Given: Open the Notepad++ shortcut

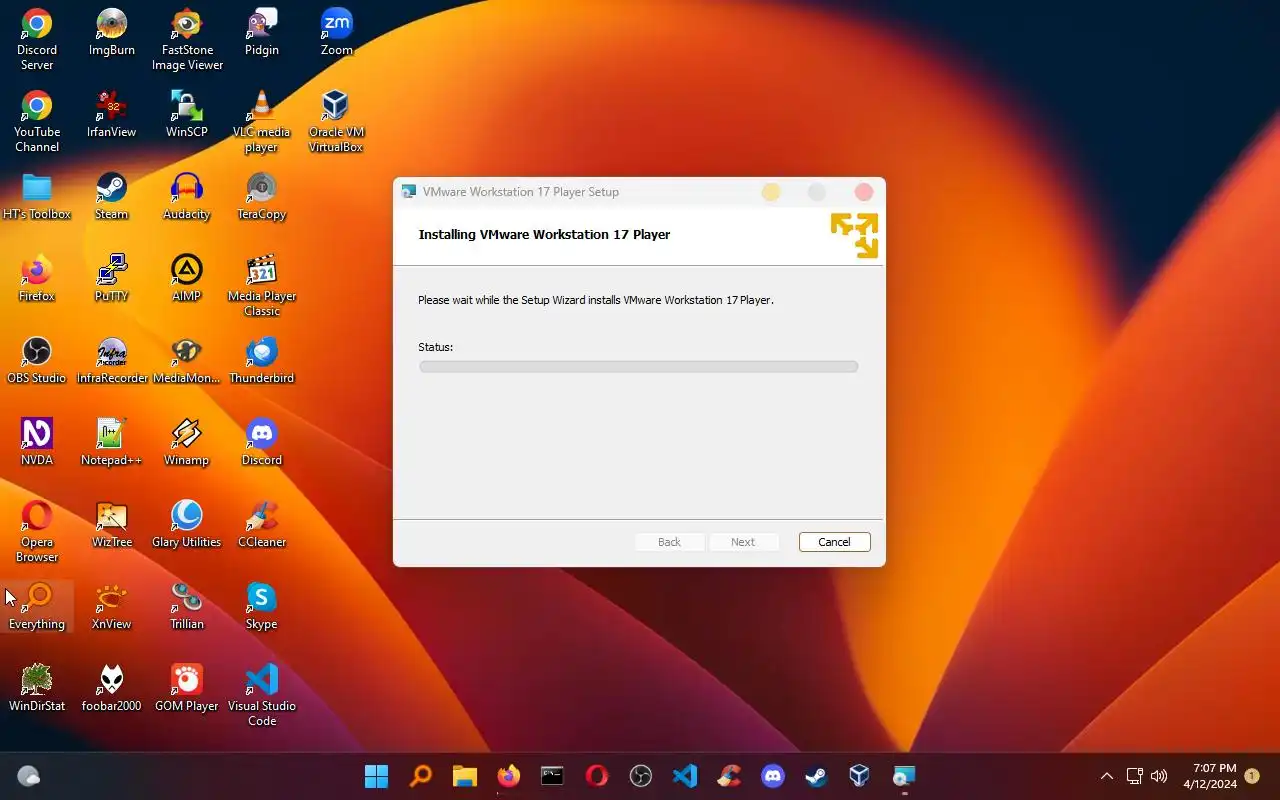Looking at the screenshot, I should (x=111, y=442).
